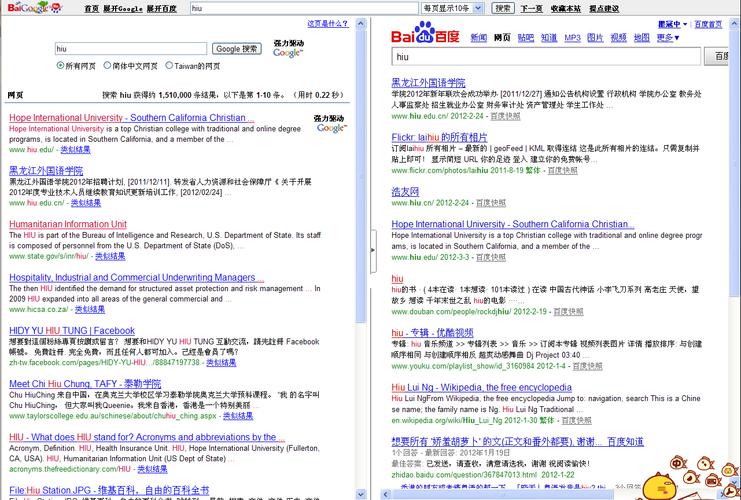Click the pane splitter collapse arrow

coord(371,250)
